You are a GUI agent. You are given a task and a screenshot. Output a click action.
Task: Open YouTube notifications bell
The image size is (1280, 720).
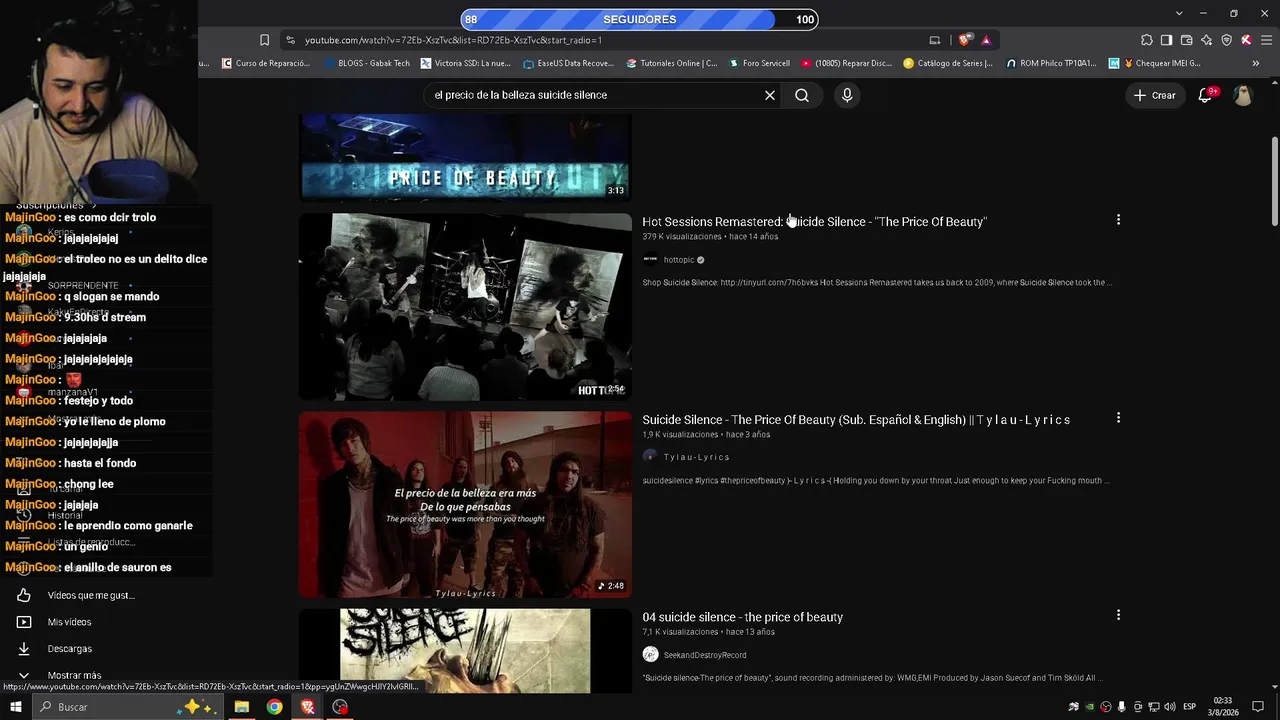coord(1206,95)
